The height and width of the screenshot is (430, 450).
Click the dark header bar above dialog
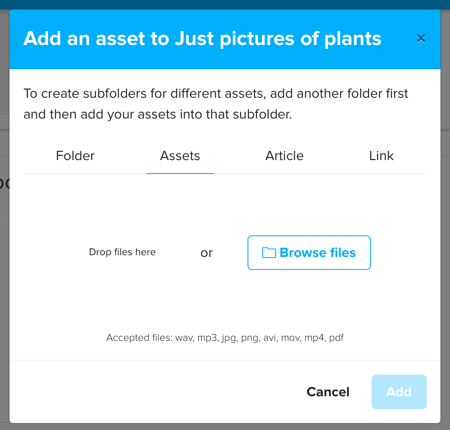[225, 4]
